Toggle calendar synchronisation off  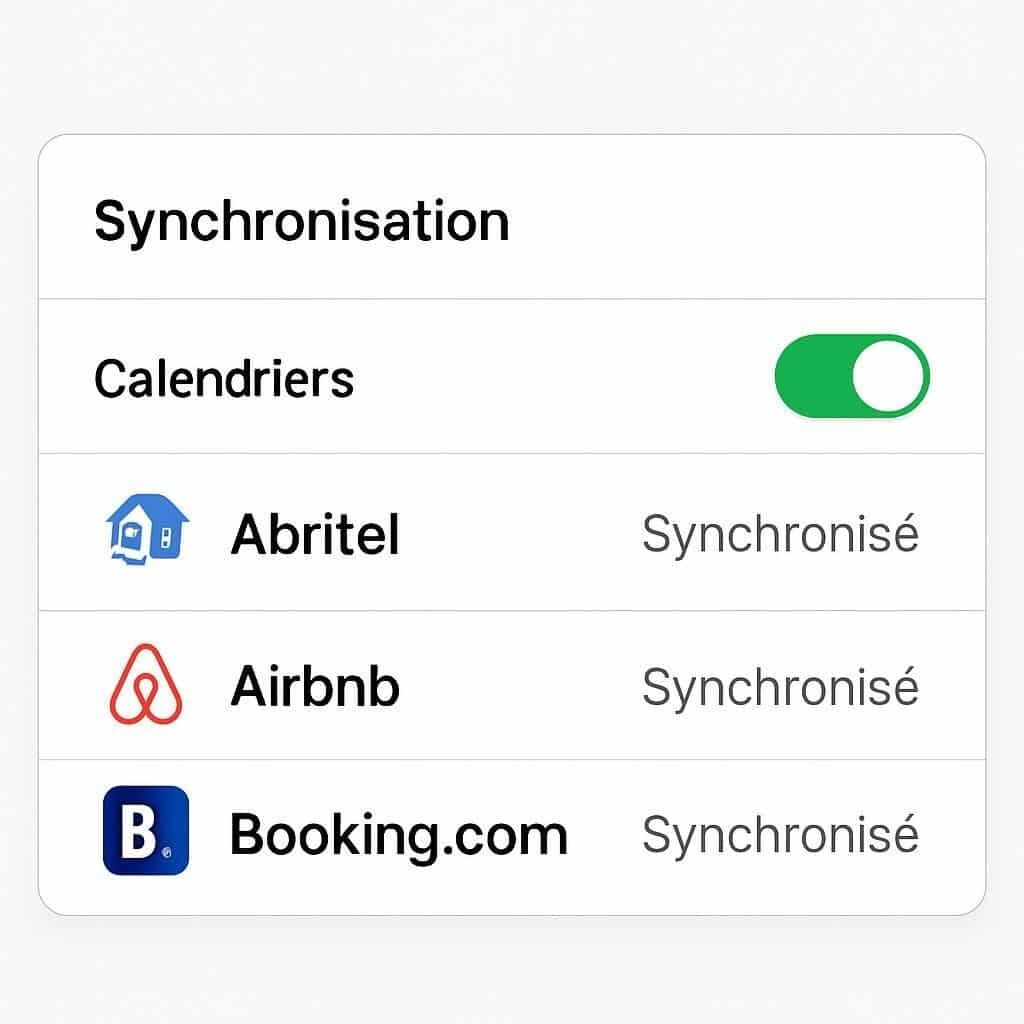(849, 377)
